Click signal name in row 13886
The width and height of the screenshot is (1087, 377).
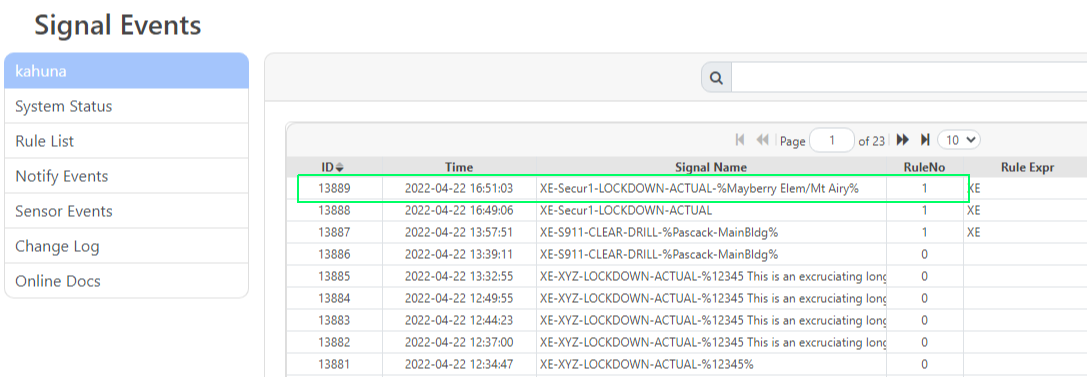tap(659, 254)
